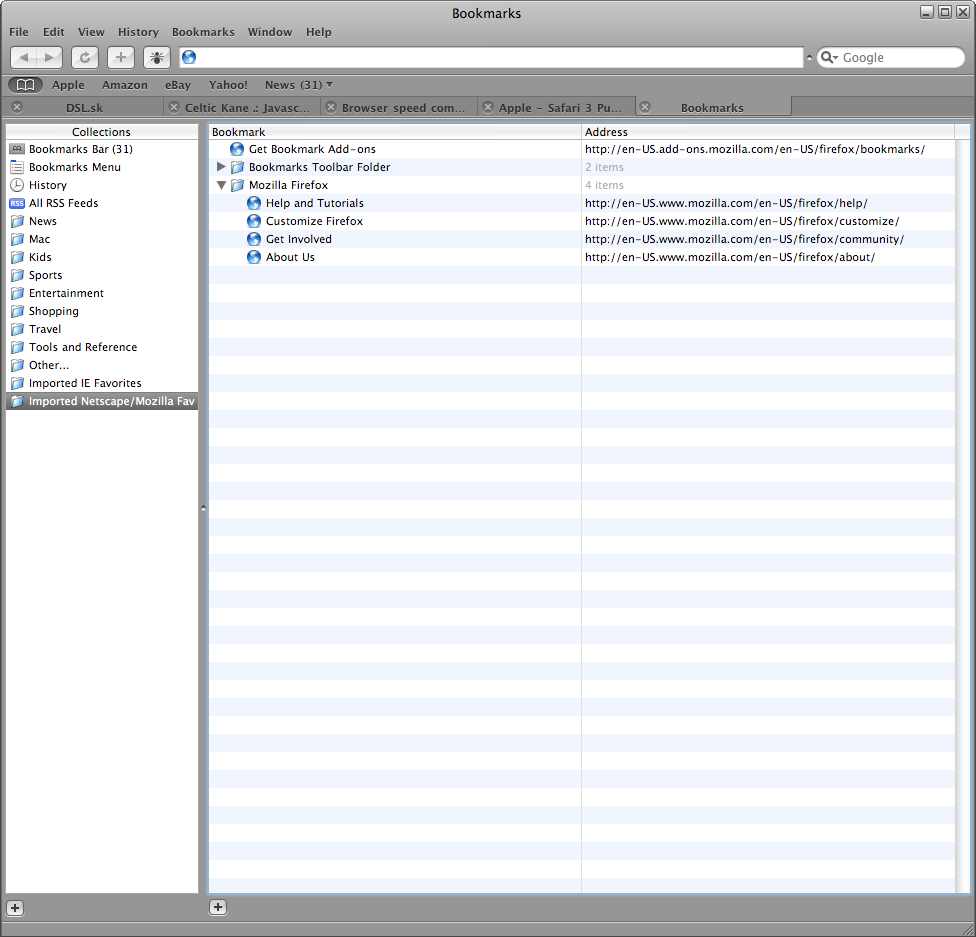Image resolution: width=976 pixels, height=937 pixels.
Task: Click the clock icon beside History
Action: tap(17, 185)
